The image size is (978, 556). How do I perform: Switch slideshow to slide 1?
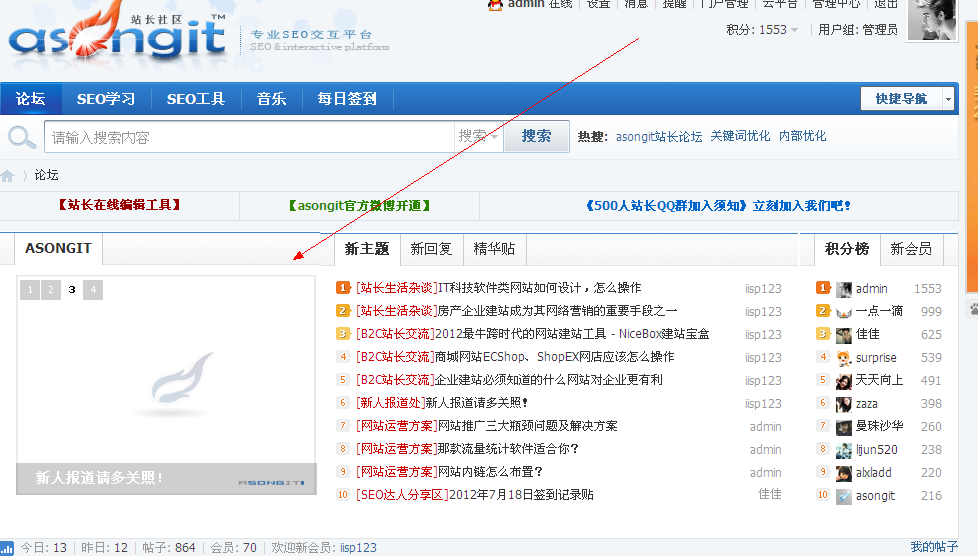point(28,290)
